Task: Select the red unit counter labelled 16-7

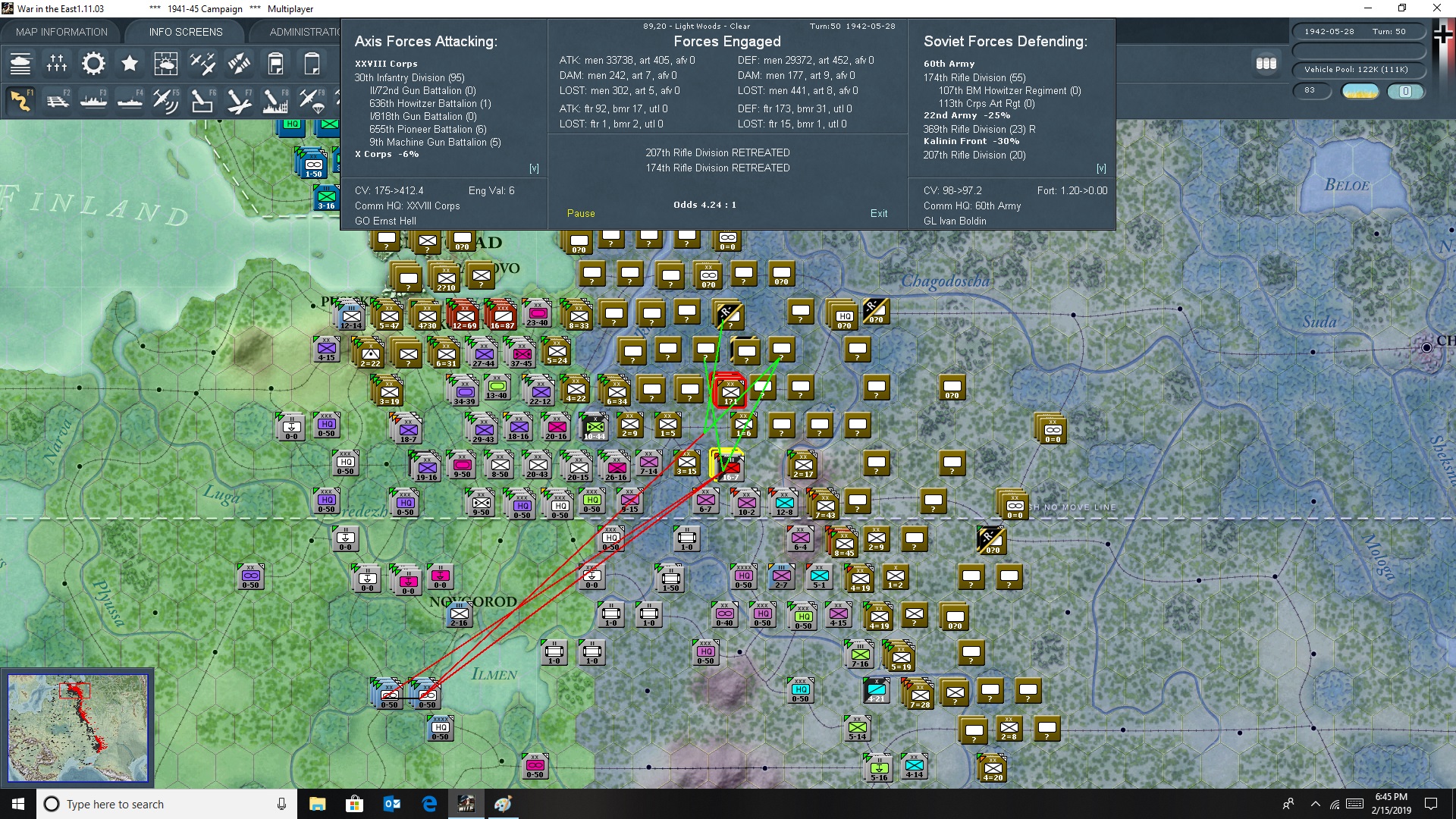Action: point(729,466)
